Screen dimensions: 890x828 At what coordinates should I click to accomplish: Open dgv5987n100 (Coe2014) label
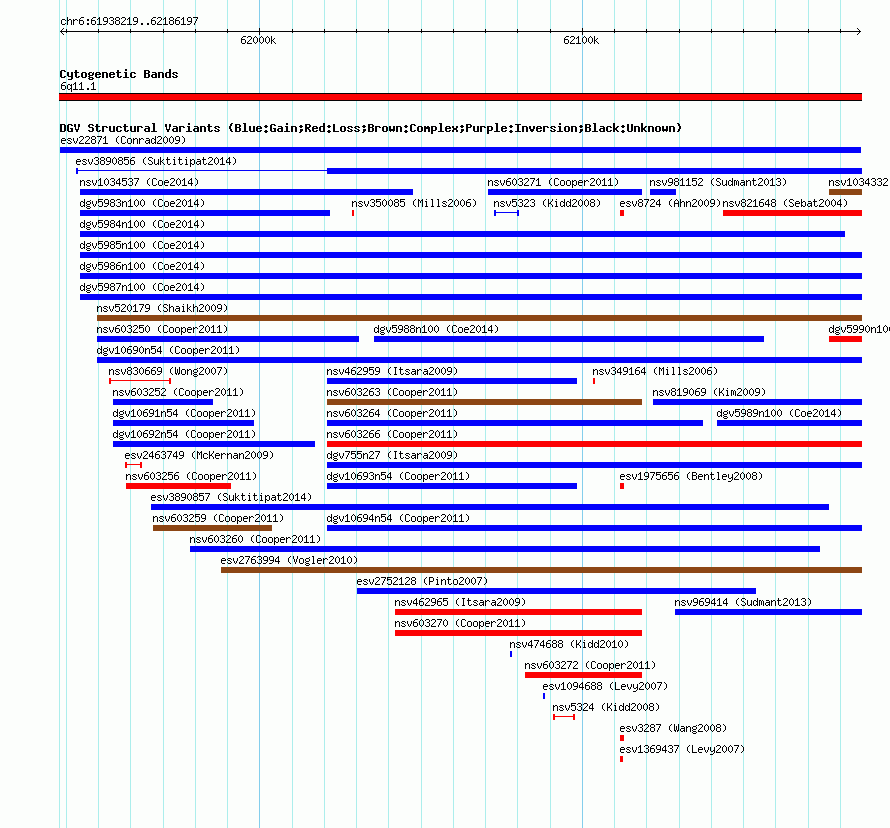[x=142, y=287]
